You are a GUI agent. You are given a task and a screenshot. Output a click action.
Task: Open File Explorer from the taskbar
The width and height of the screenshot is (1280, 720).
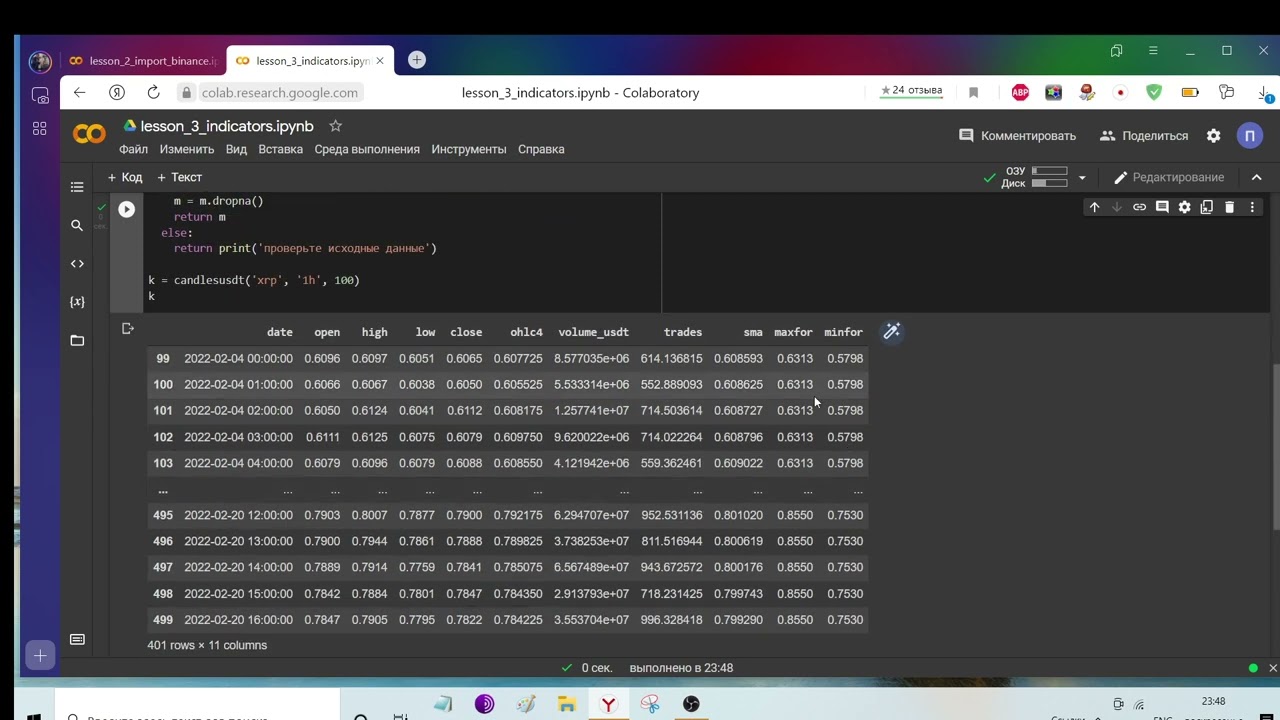tap(566, 705)
